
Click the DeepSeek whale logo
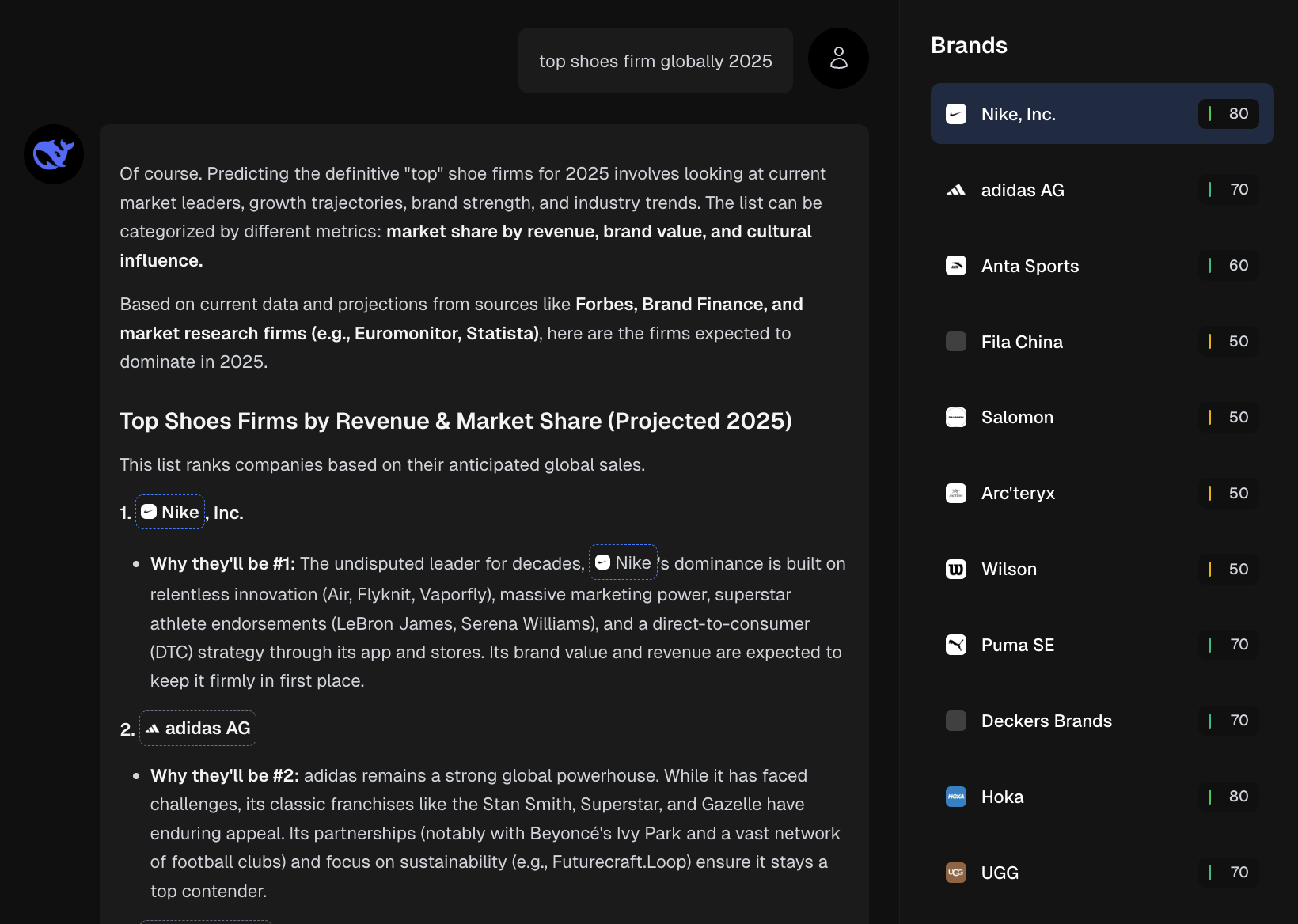point(53,153)
